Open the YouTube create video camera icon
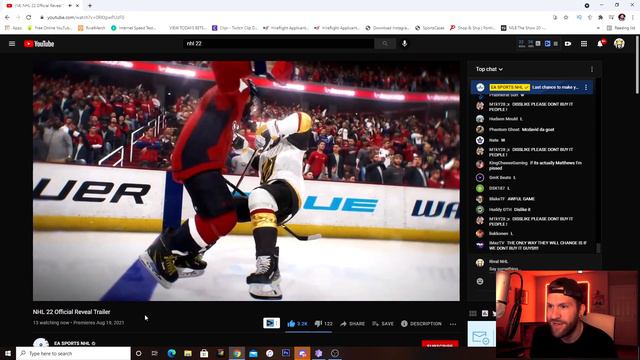The height and width of the screenshot is (360, 640). coord(568,44)
